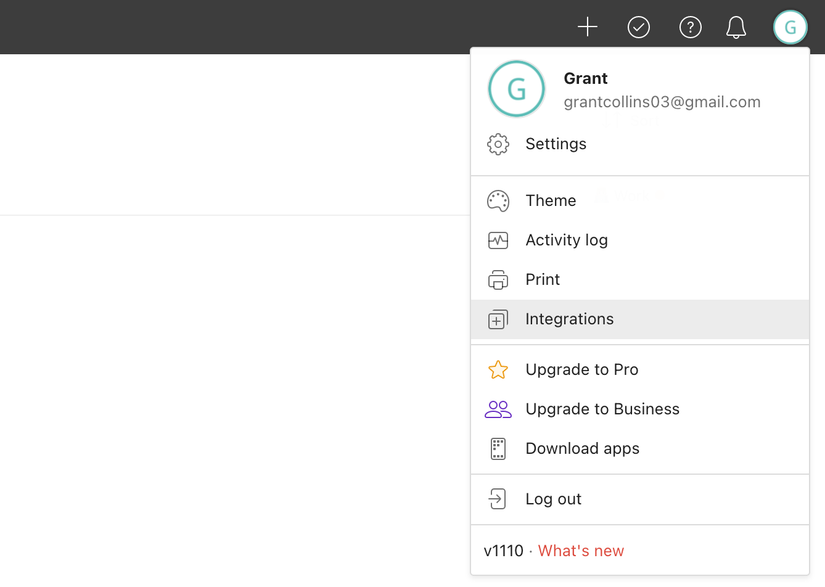The image size is (825, 587).
Task: Open the productivity checkmark icon
Action: (x=639, y=26)
